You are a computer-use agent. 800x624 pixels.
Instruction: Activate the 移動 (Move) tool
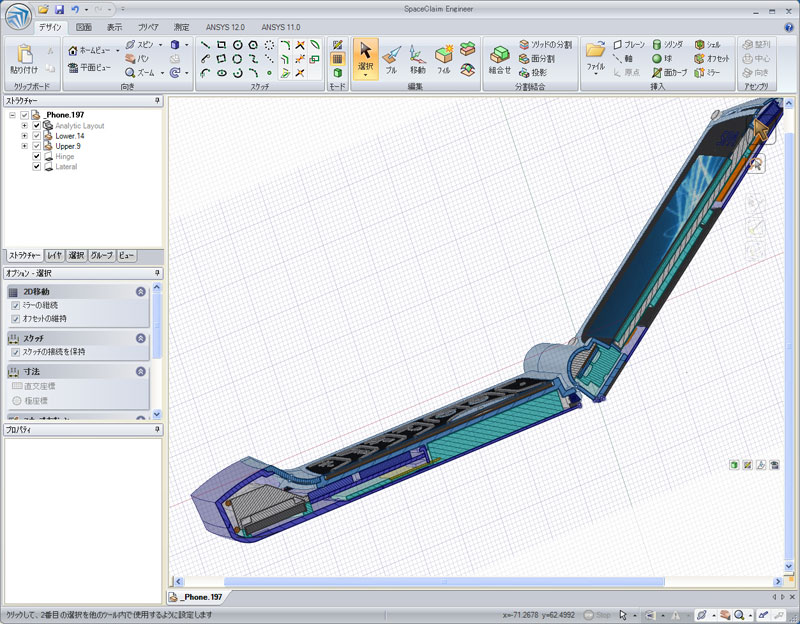tap(417, 58)
